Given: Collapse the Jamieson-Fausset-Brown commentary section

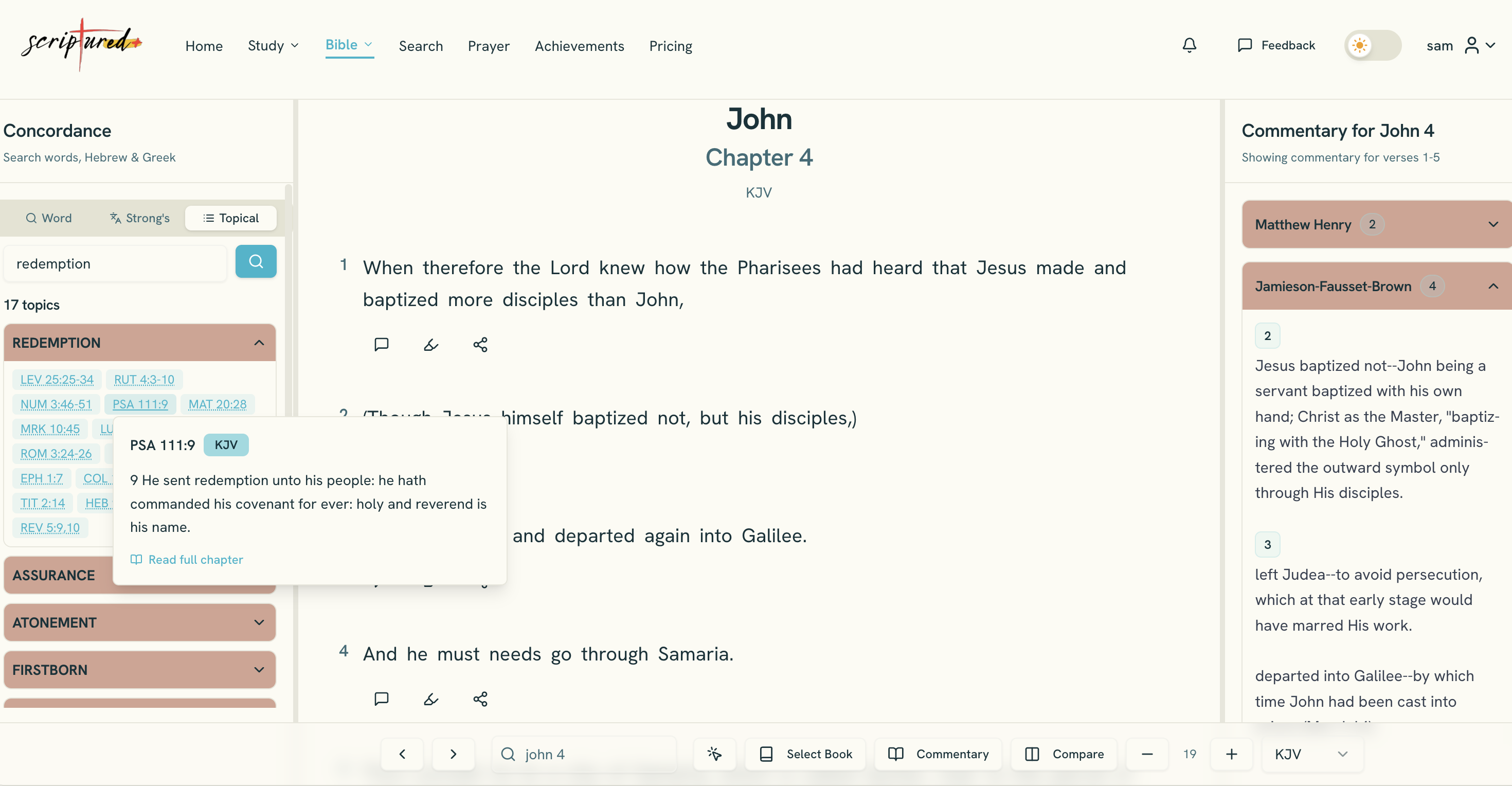Looking at the screenshot, I should point(1494,287).
